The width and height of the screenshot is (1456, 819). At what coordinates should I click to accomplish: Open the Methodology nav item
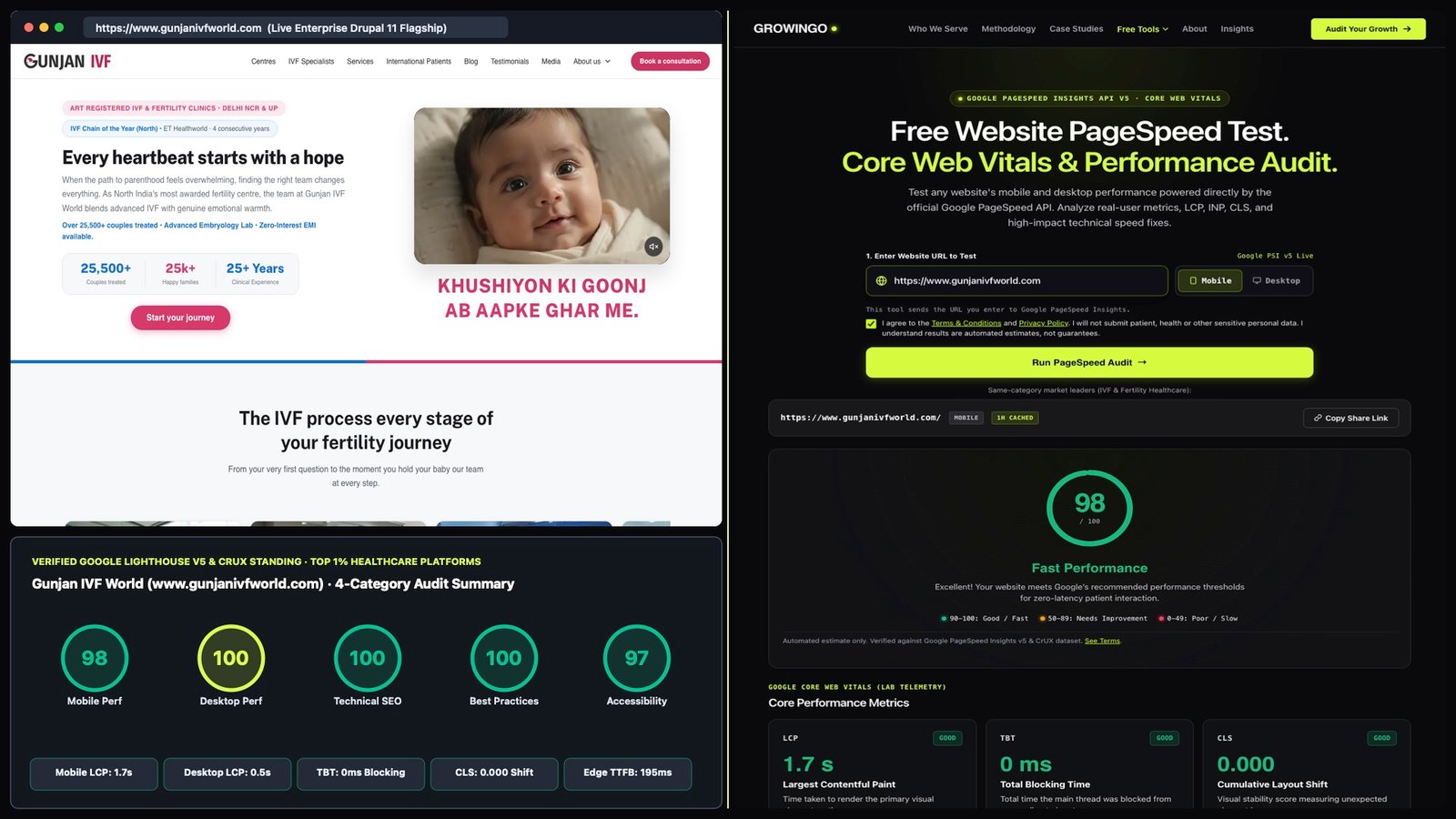[1008, 29]
